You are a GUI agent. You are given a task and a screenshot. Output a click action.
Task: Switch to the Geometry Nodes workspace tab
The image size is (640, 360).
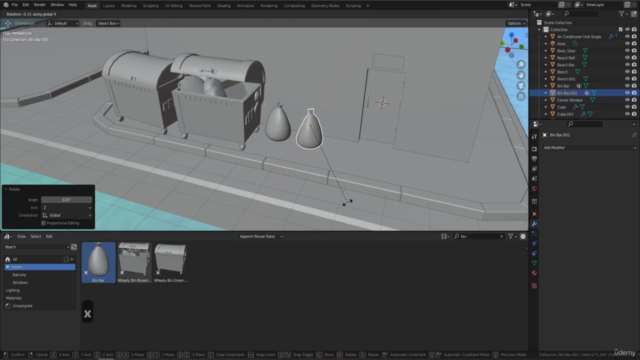tap(325, 6)
